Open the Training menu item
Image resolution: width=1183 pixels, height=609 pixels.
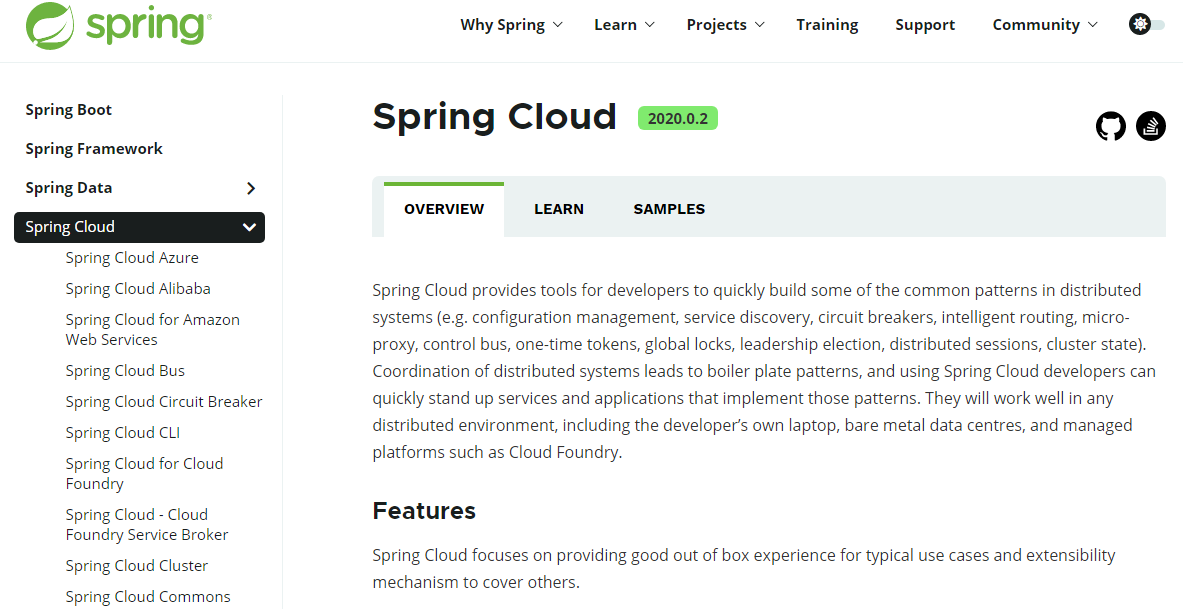point(827,25)
